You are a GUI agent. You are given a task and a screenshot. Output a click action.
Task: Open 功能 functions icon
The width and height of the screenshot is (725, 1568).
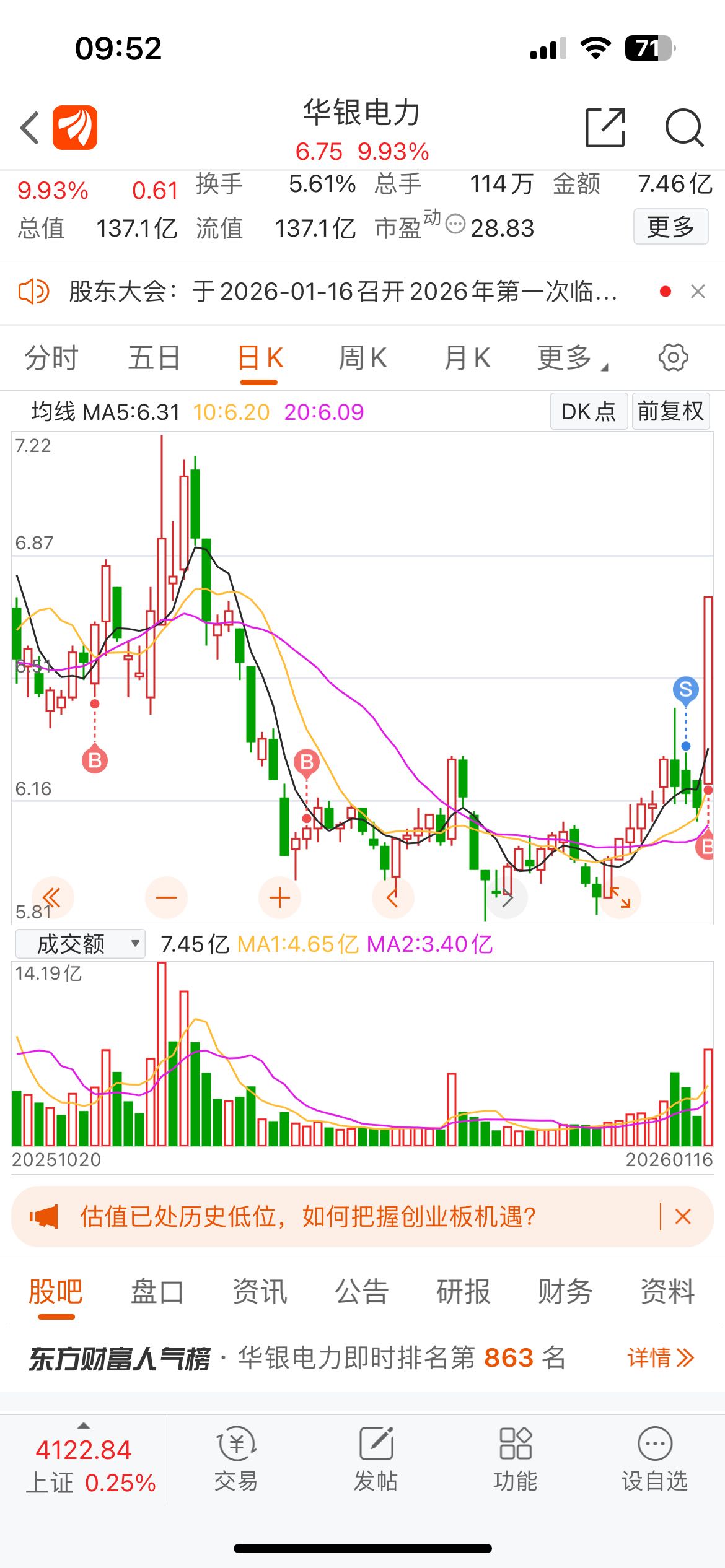(515, 1460)
